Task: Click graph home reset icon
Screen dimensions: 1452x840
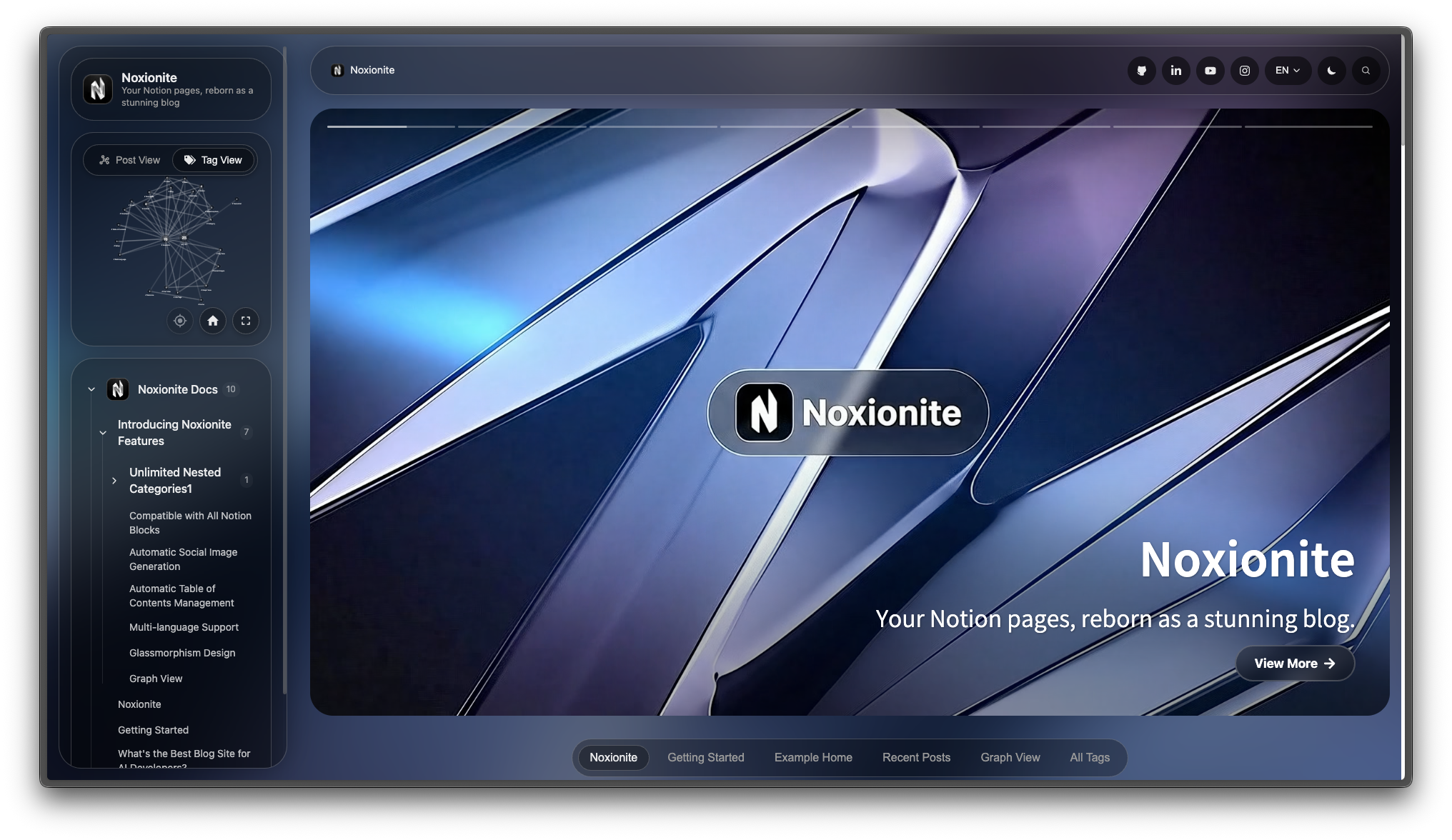Action: [213, 321]
